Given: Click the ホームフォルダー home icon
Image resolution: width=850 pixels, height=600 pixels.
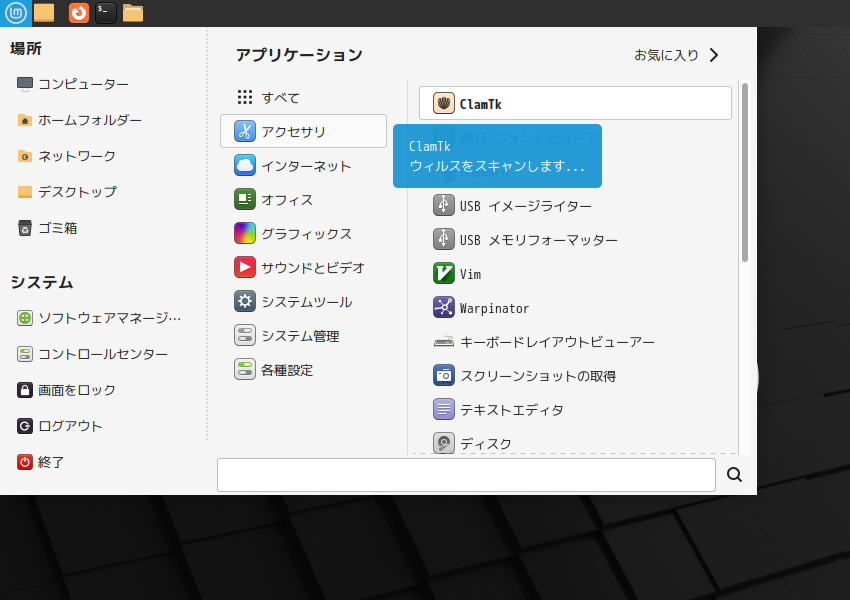Looking at the screenshot, I should coord(25,120).
